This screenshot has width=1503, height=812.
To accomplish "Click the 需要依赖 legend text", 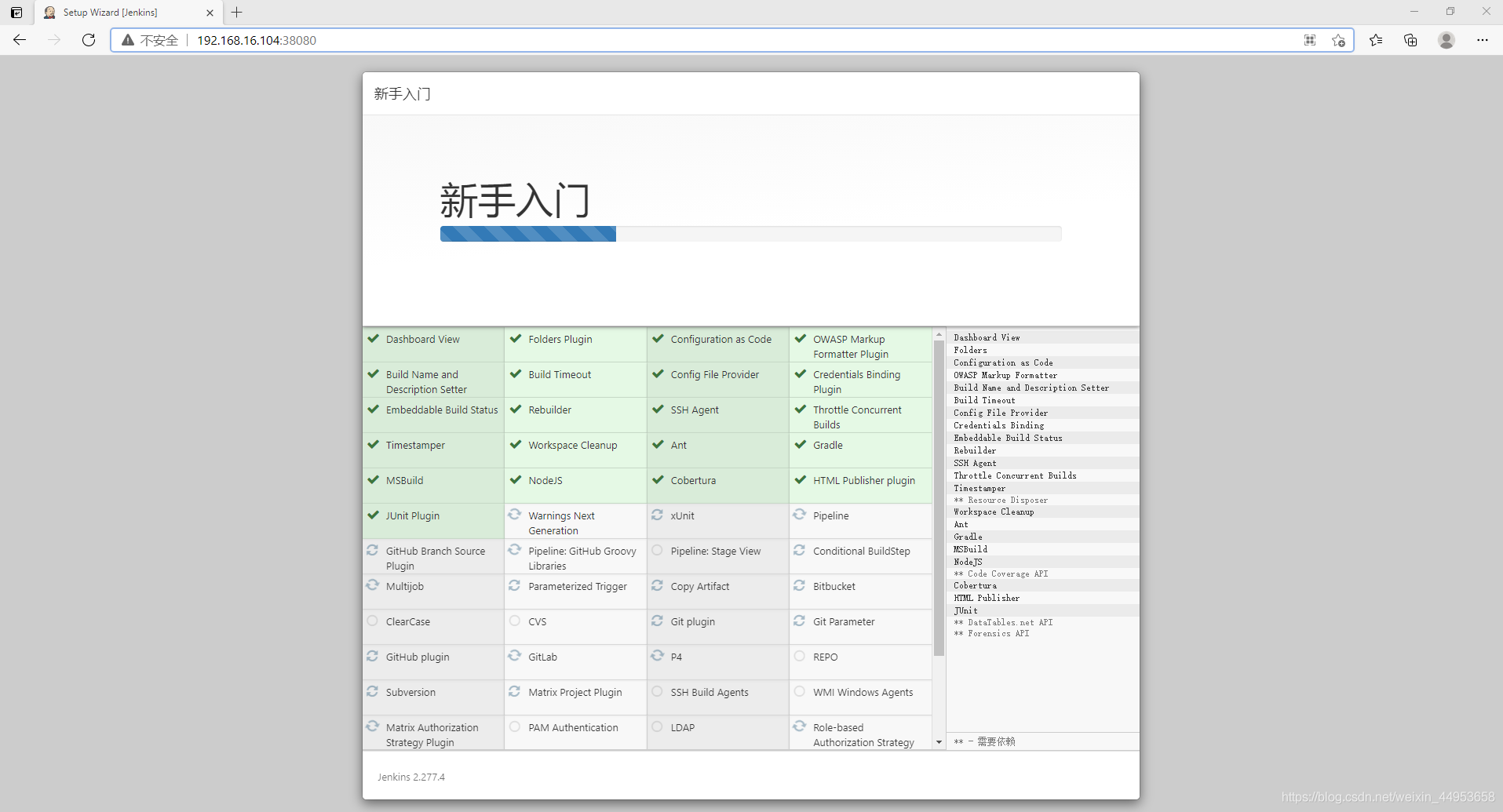I will [996, 741].
